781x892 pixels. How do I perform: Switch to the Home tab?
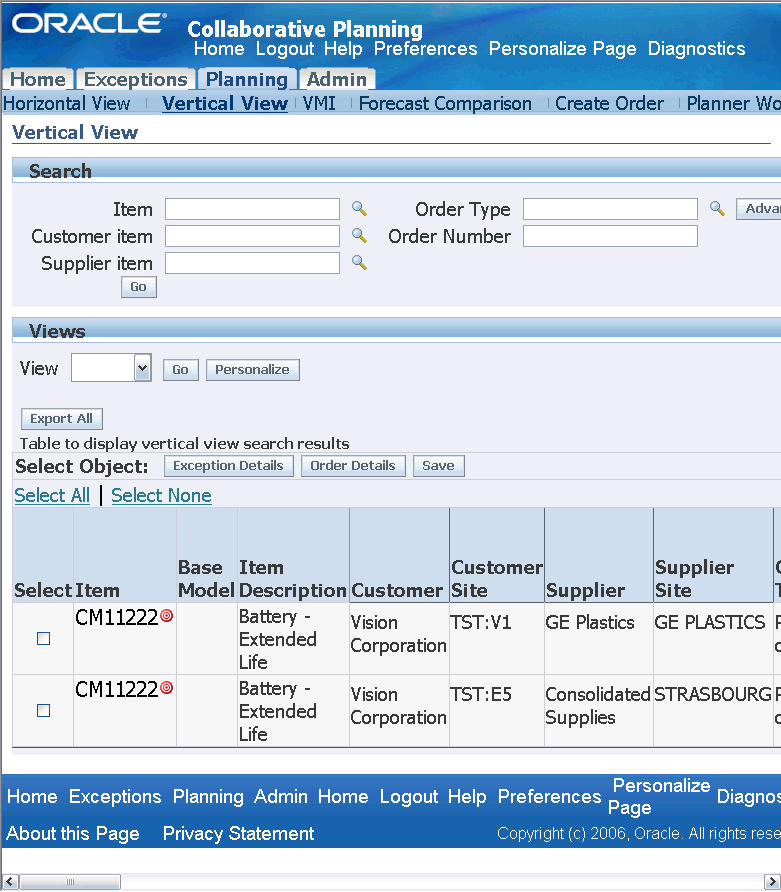click(38, 79)
